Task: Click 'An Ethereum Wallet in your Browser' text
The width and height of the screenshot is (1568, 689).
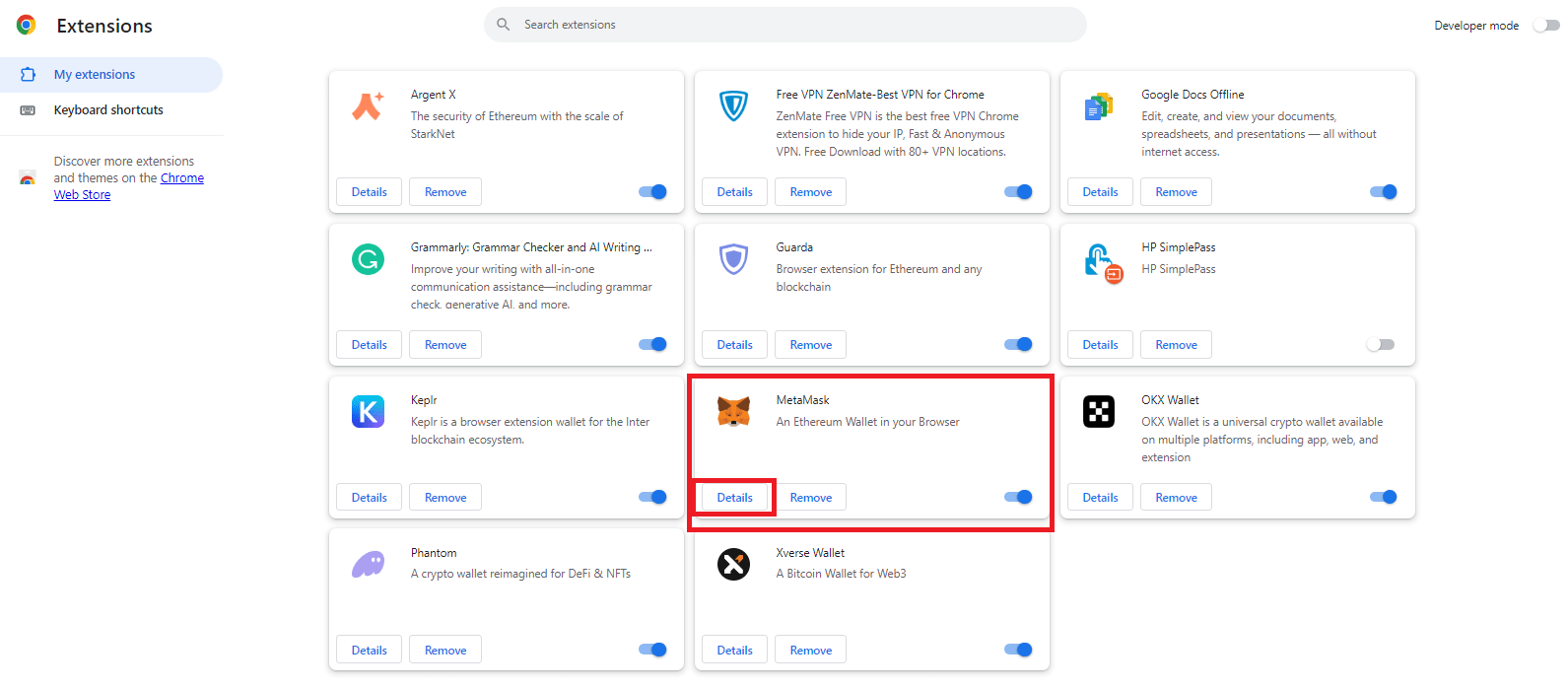Action: pyautogui.click(x=867, y=422)
